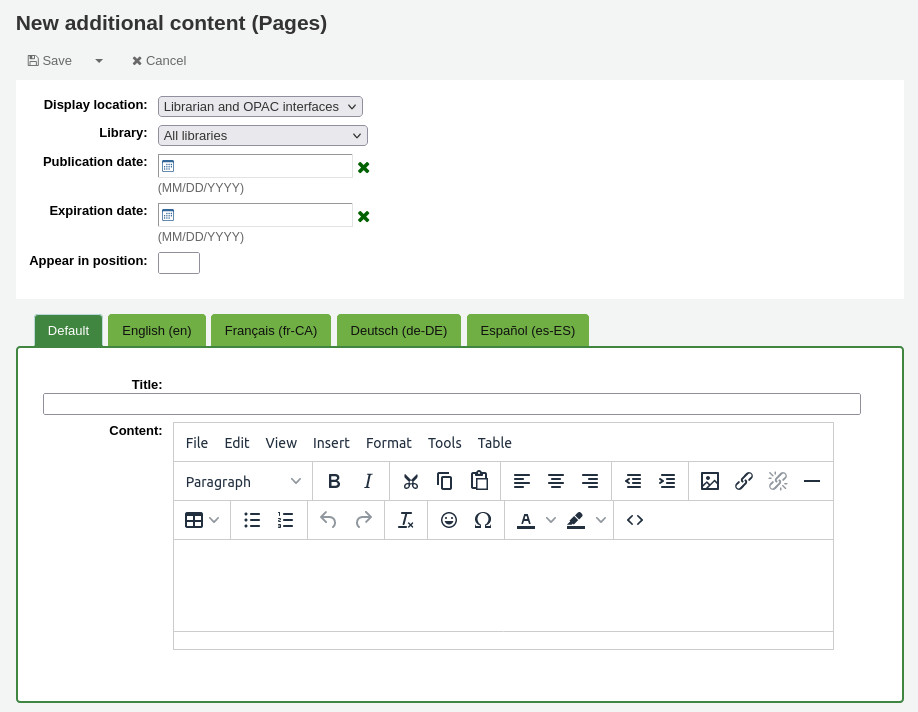
Task: Align text right in editor
Action: (590, 481)
